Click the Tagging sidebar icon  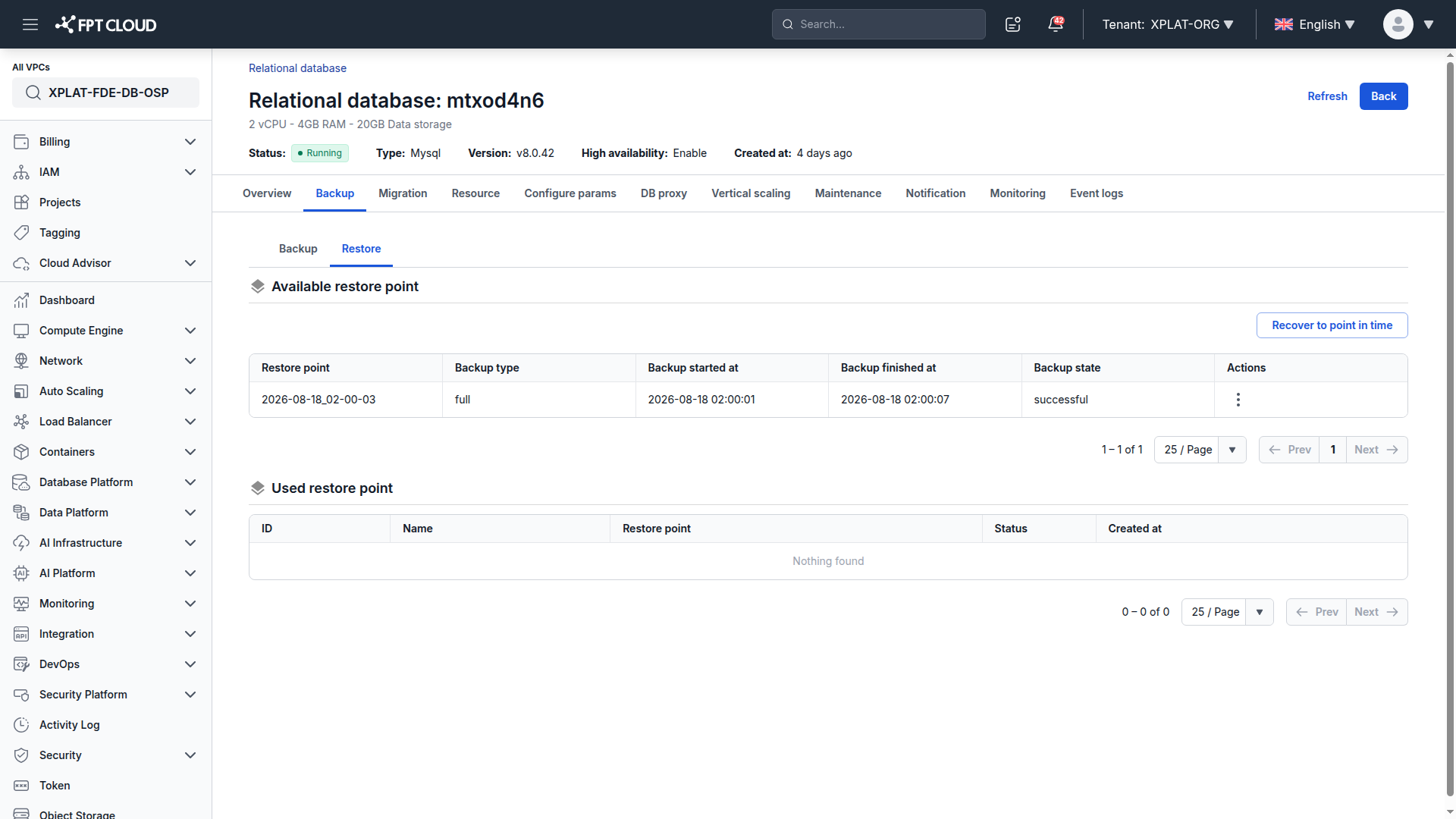click(21, 233)
